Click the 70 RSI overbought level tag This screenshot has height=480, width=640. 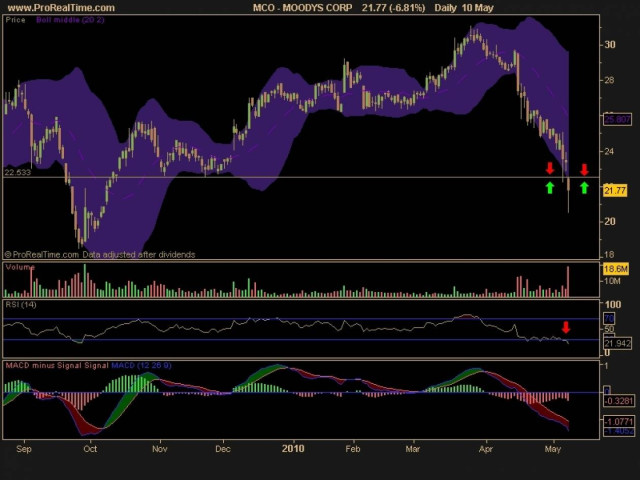[609, 319]
